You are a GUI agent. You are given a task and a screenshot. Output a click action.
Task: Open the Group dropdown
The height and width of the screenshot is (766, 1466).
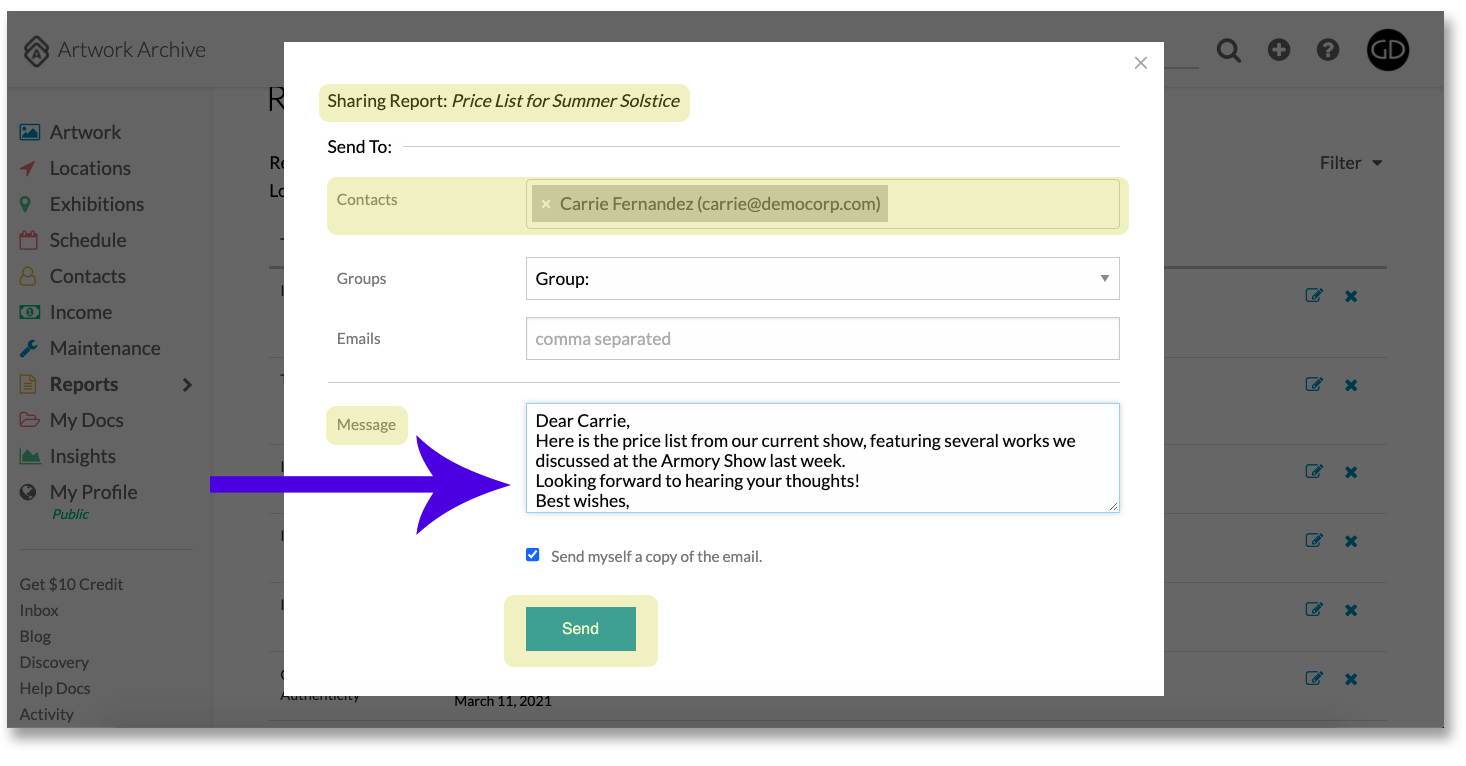pyautogui.click(x=822, y=278)
